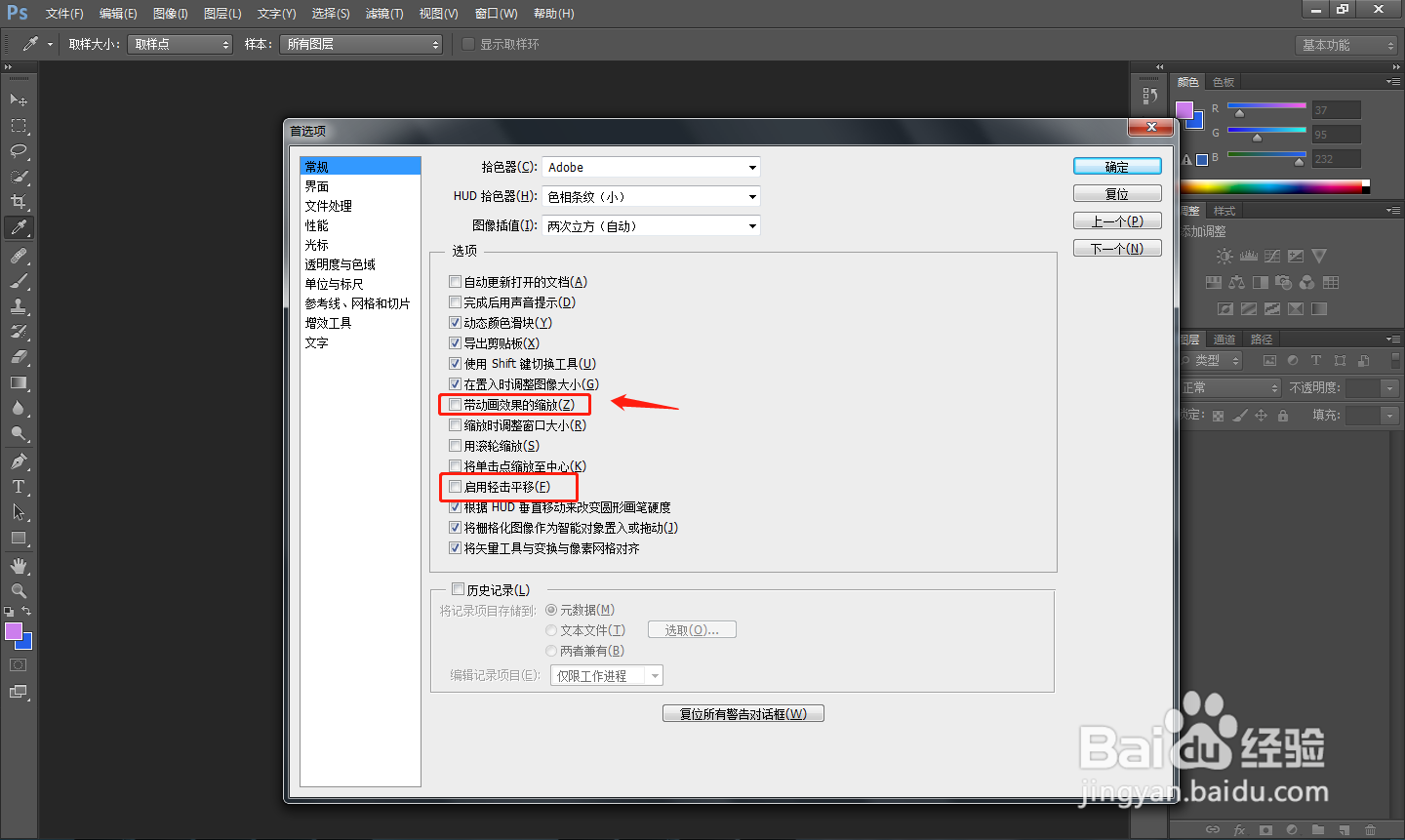
Task: Select the Horizontal Type tool
Action: [x=19, y=487]
